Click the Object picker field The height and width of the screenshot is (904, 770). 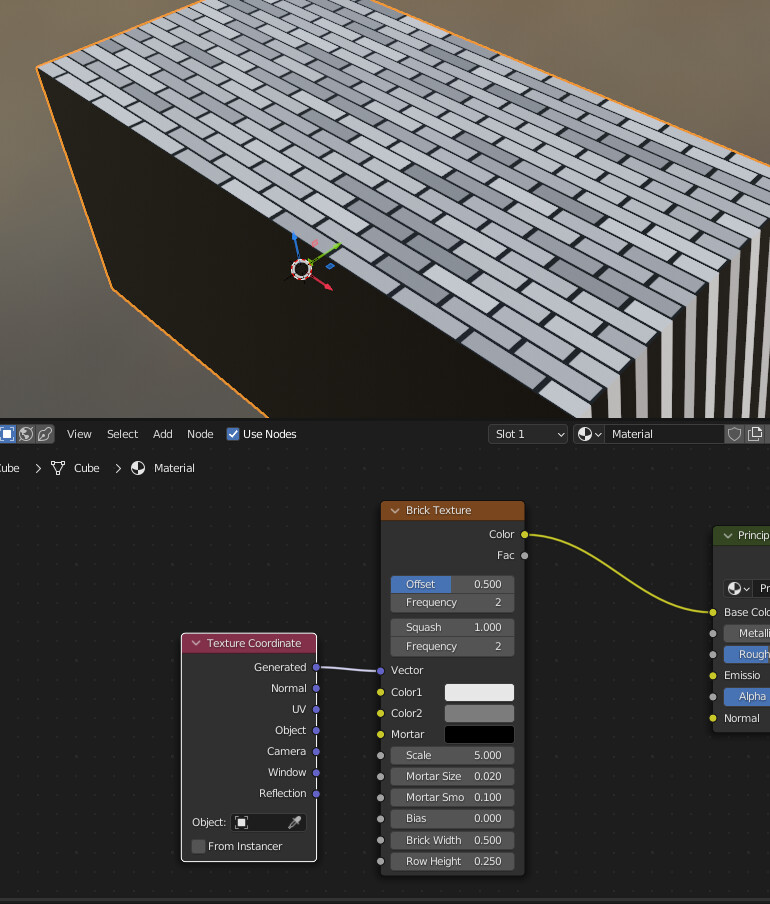pyautogui.click(x=269, y=823)
